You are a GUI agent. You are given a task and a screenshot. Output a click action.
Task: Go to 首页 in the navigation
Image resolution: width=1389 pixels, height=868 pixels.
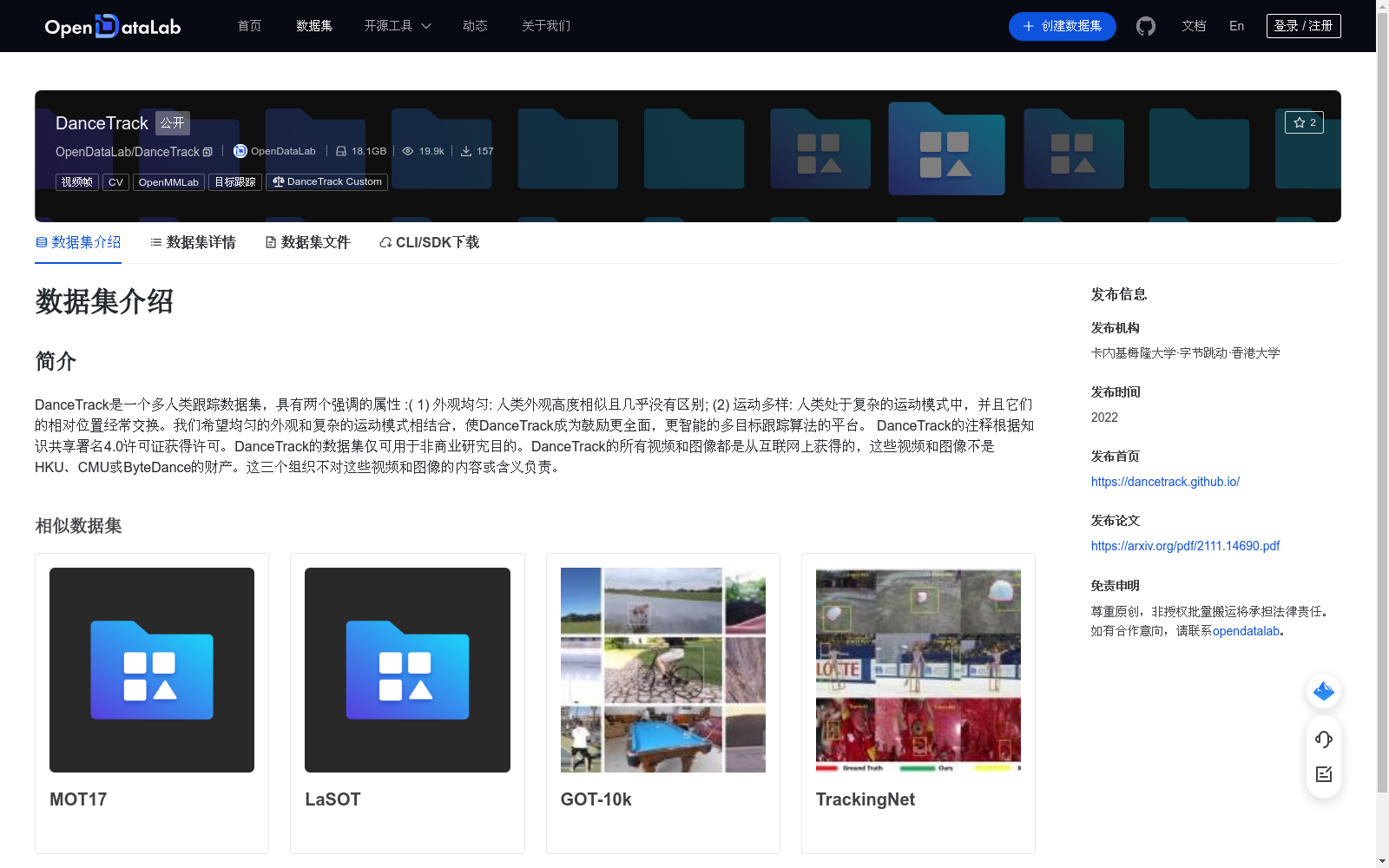point(249,26)
